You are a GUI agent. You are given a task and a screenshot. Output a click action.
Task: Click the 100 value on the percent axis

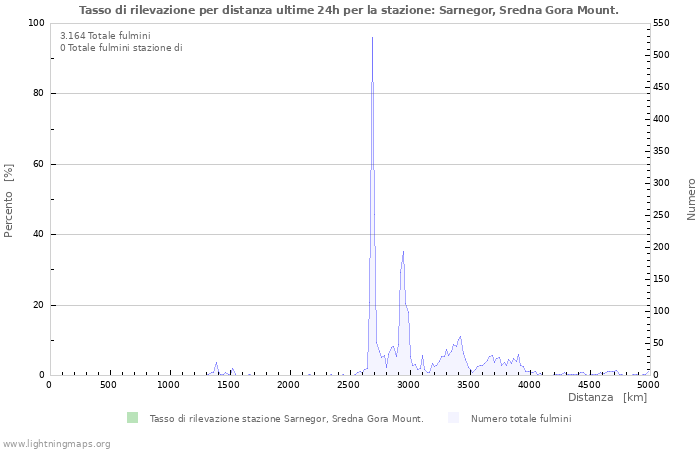[35, 23]
